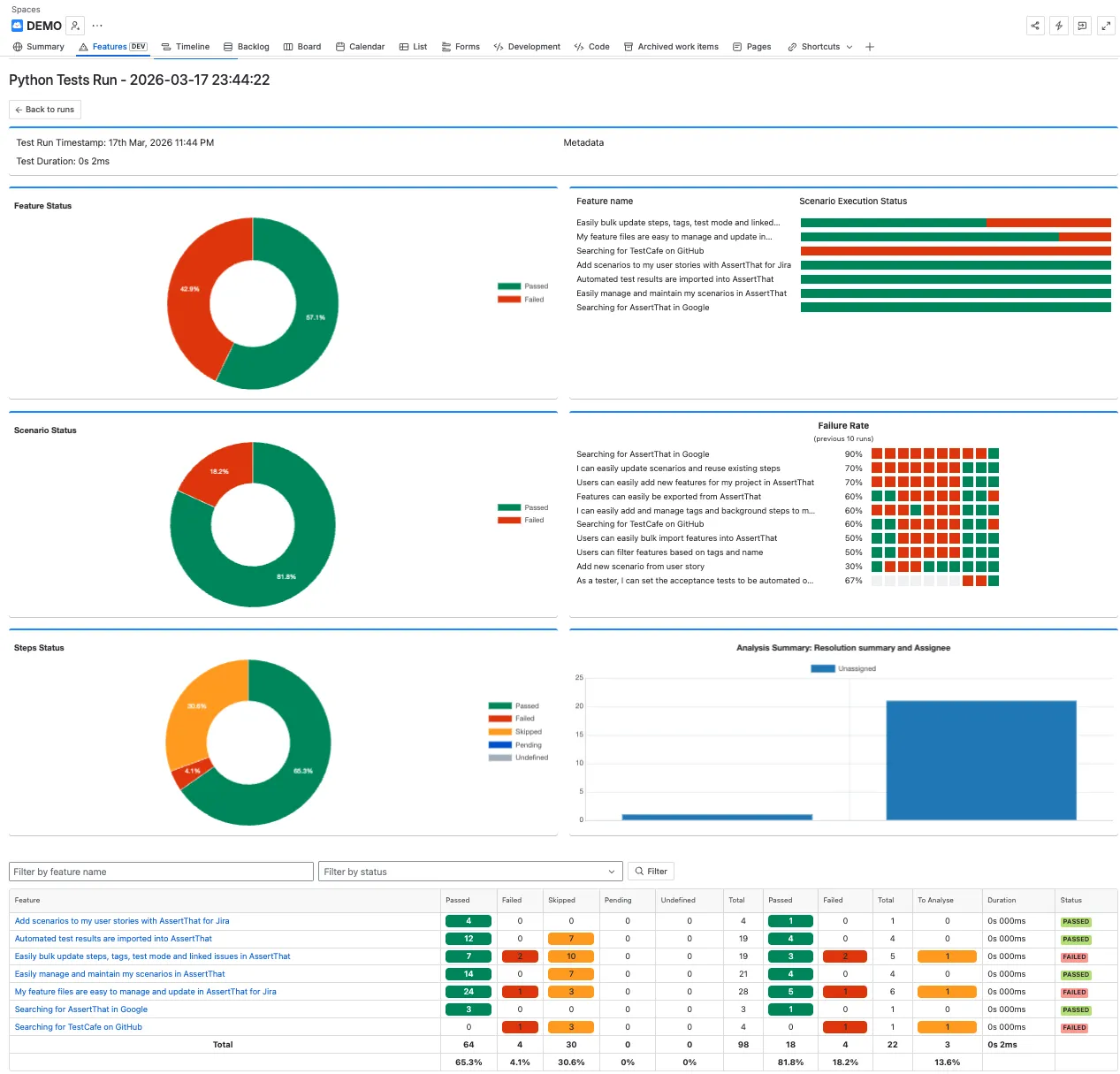Select the Board tab
Image resolution: width=1120 pixels, height=1074 pixels.
[302, 47]
